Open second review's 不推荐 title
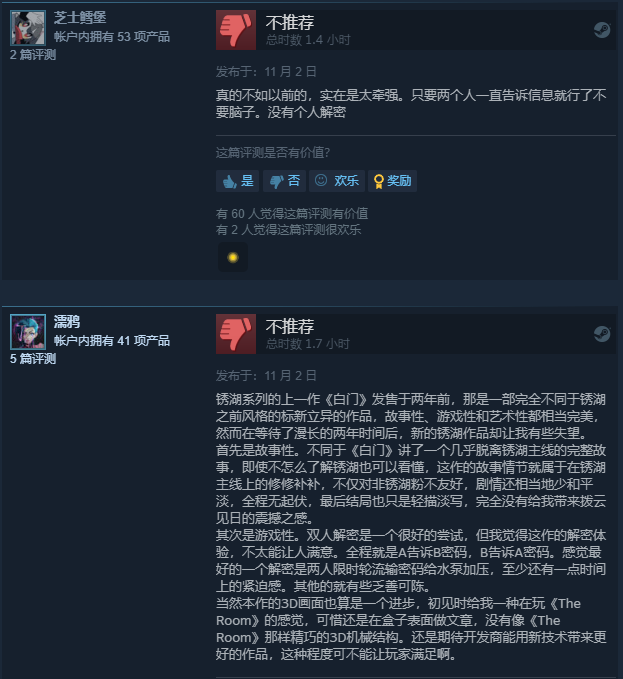The image size is (623, 679). [x=290, y=327]
